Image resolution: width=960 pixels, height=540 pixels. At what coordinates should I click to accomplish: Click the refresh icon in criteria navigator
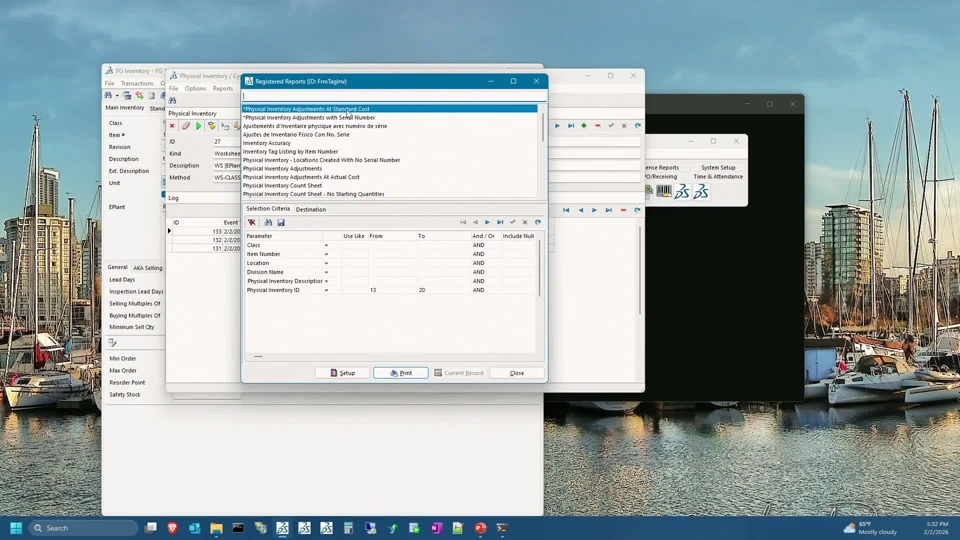tap(538, 222)
